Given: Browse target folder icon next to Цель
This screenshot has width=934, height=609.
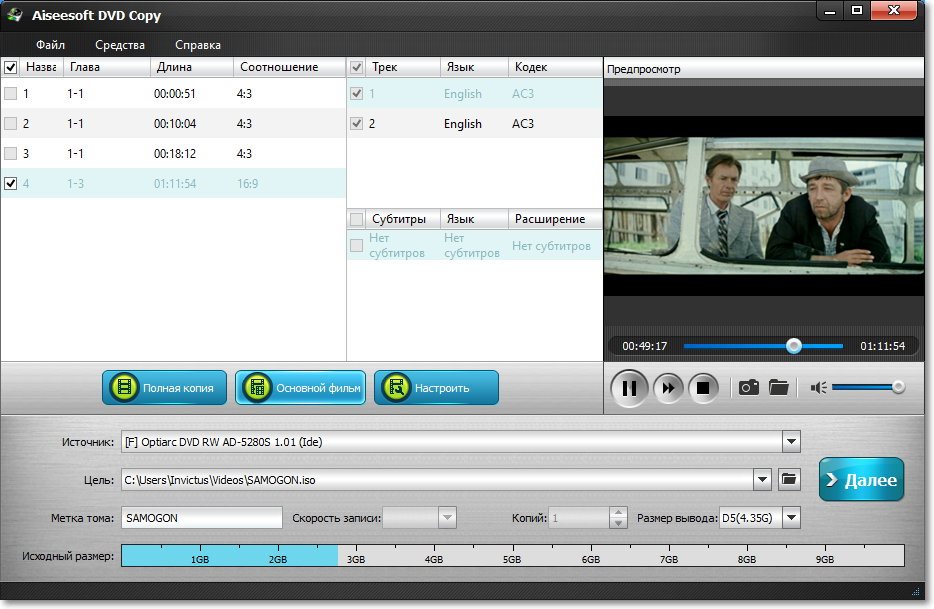Looking at the screenshot, I should click(789, 479).
